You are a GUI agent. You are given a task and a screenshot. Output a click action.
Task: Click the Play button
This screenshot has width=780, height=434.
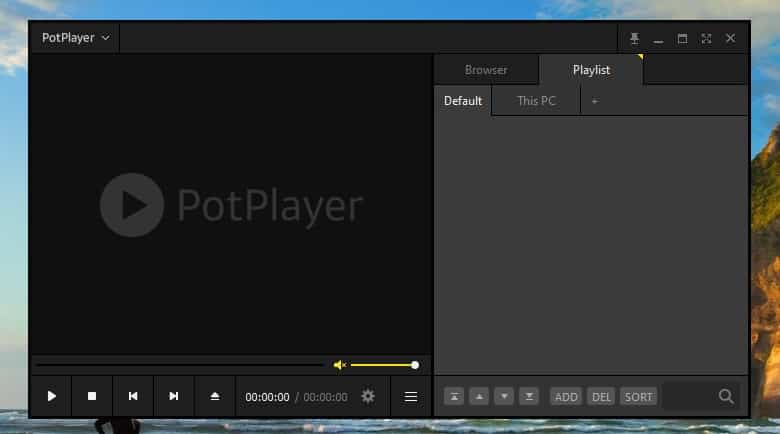click(x=51, y=396)
